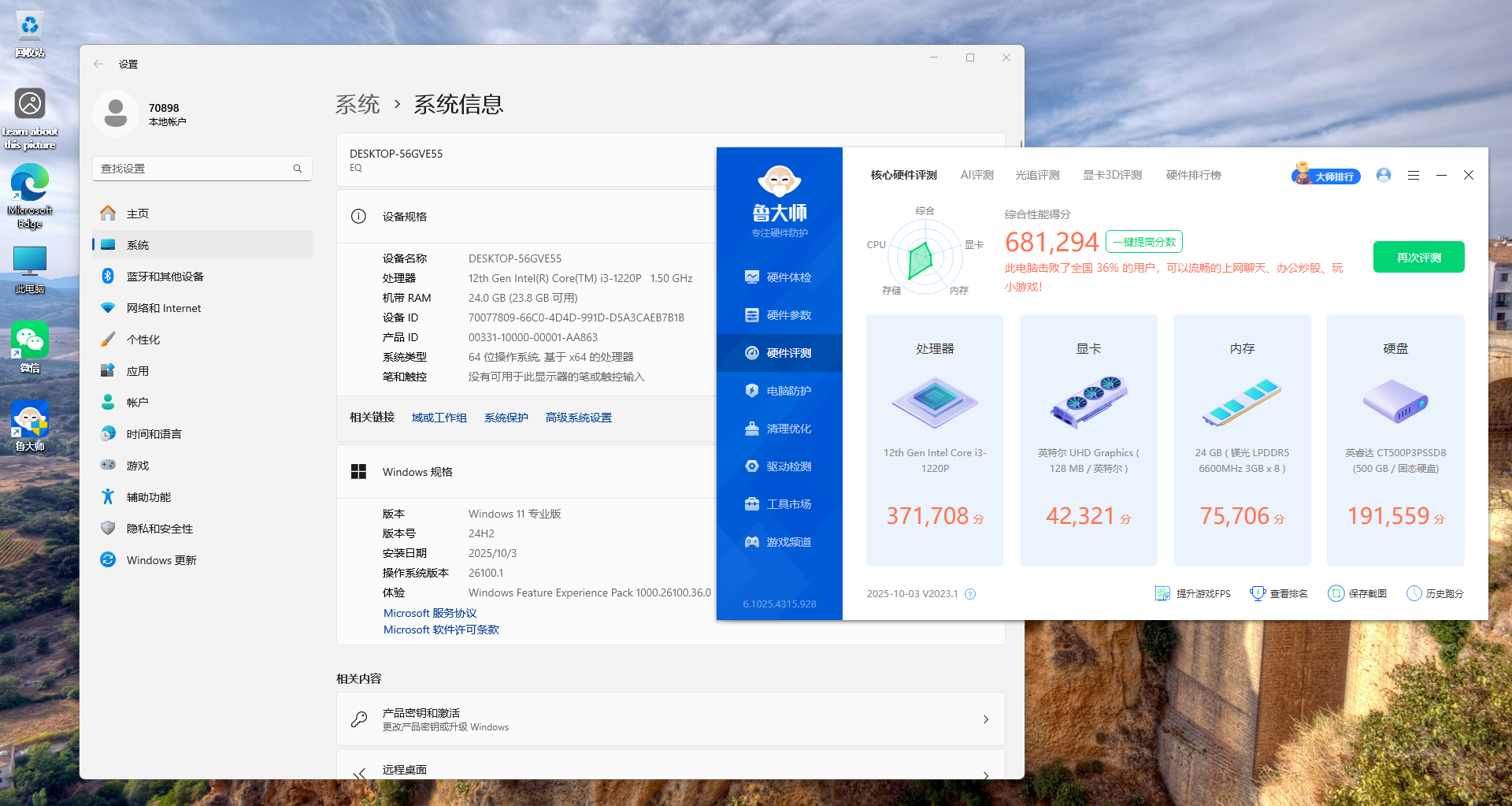Open the 系统保护 link
Viewport: 1512px width, 806px height.
pos(506,418)
